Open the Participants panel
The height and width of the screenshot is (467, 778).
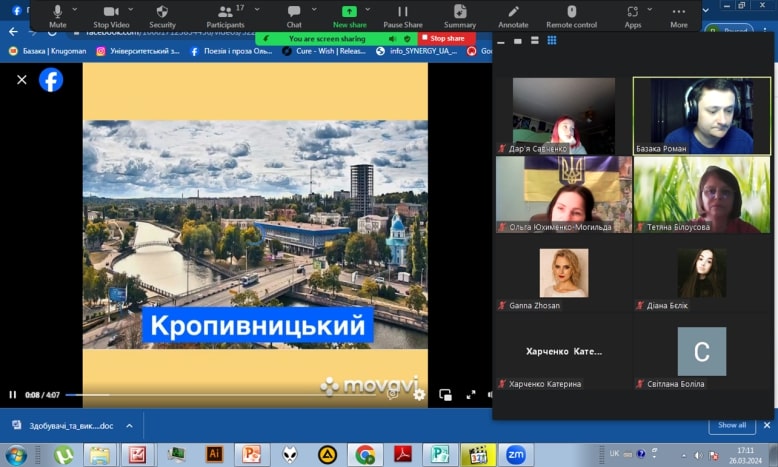click(225, 14)
